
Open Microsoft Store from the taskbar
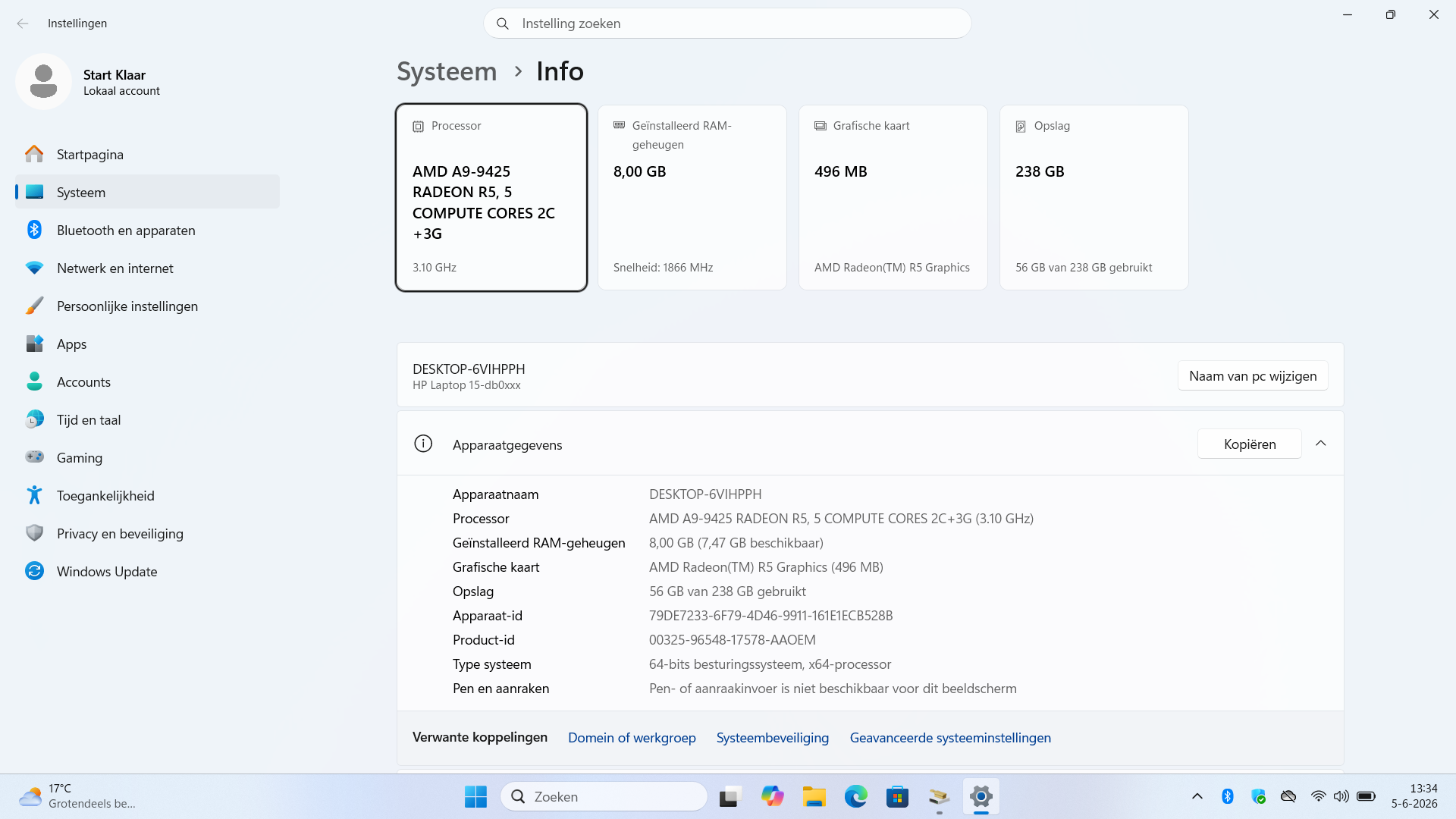tap(897, 796)
